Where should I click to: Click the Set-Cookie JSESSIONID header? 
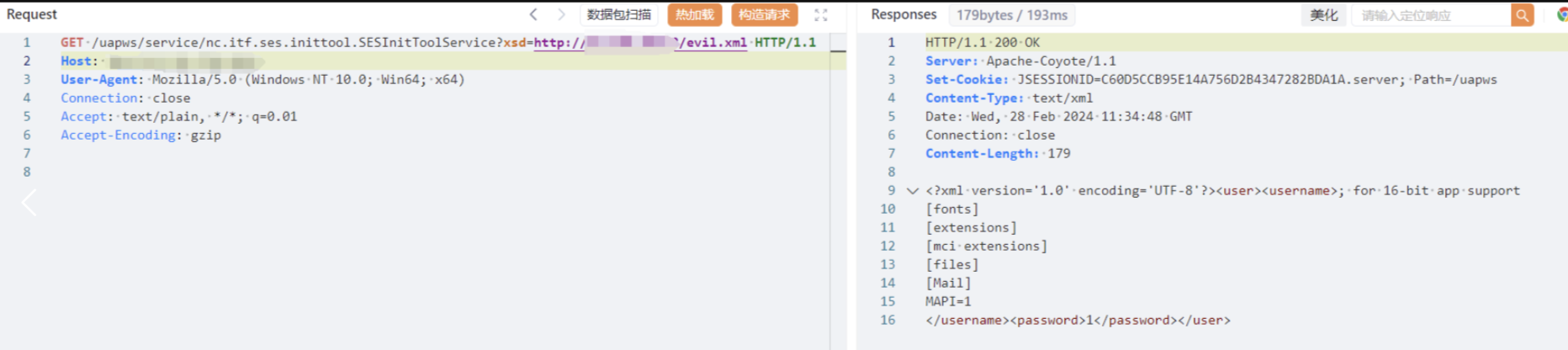click(x=1211, y=79)
